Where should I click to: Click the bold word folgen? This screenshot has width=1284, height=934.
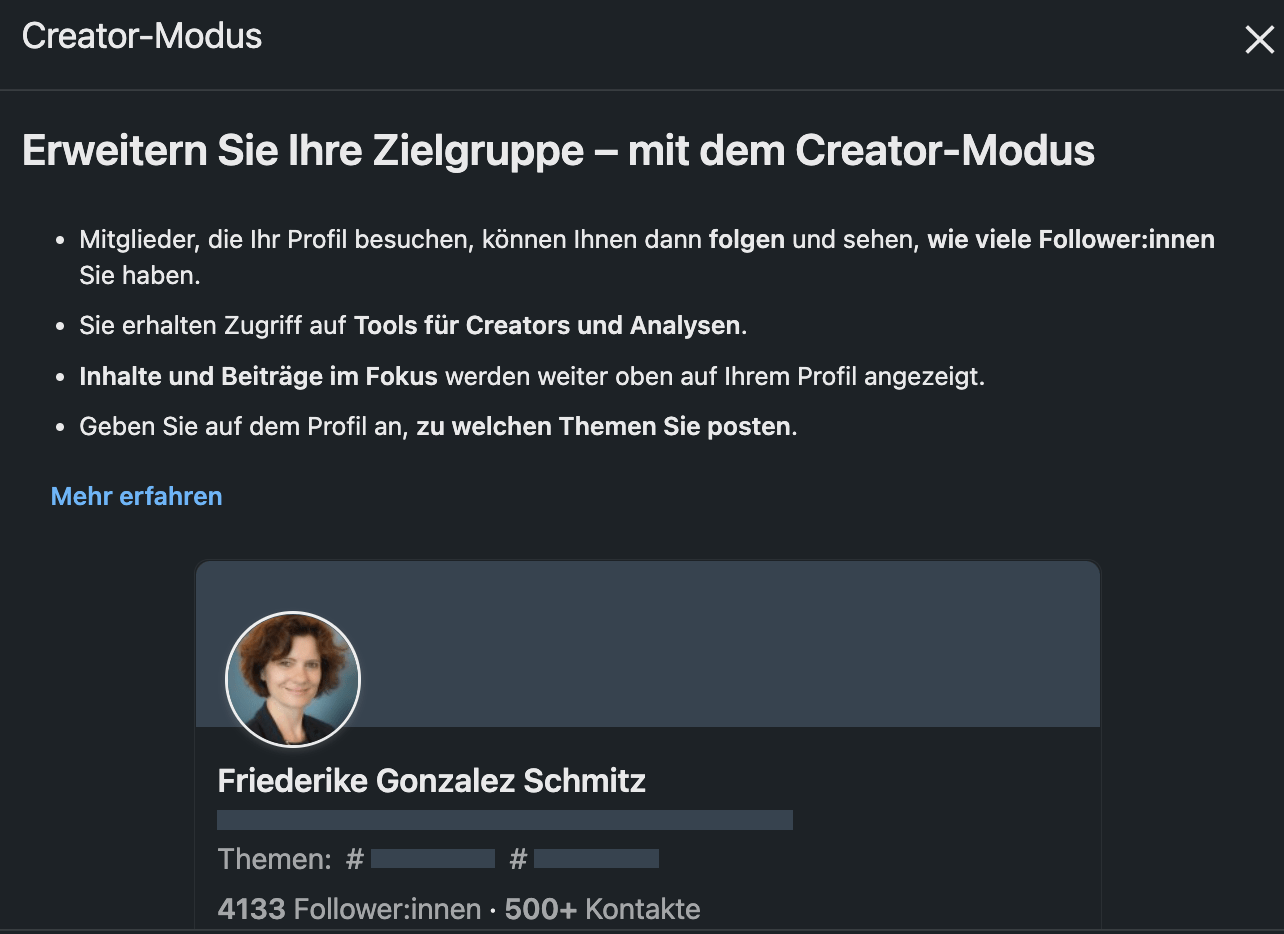pos(746,240)
